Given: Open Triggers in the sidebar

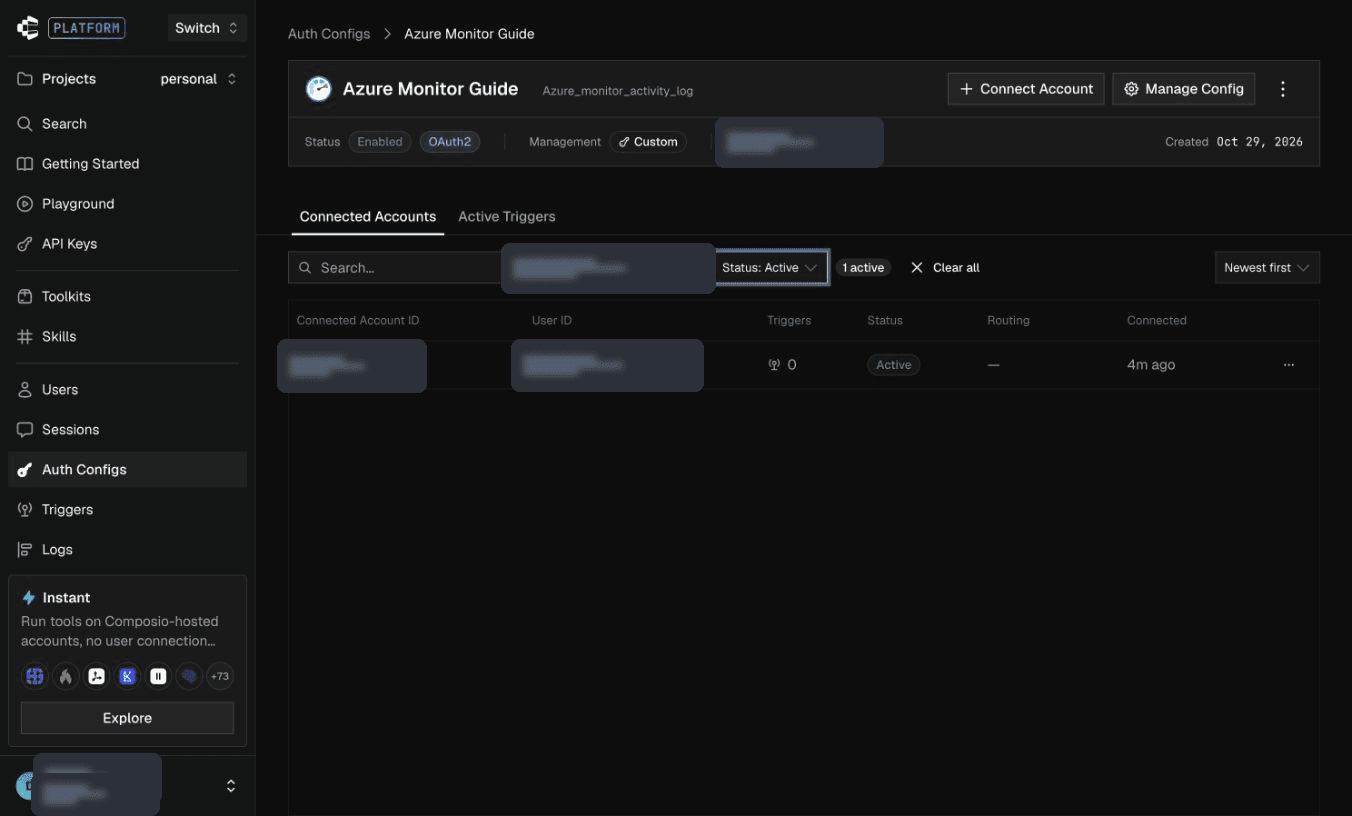Looking at the screenshot, I should tap(127, 510).
